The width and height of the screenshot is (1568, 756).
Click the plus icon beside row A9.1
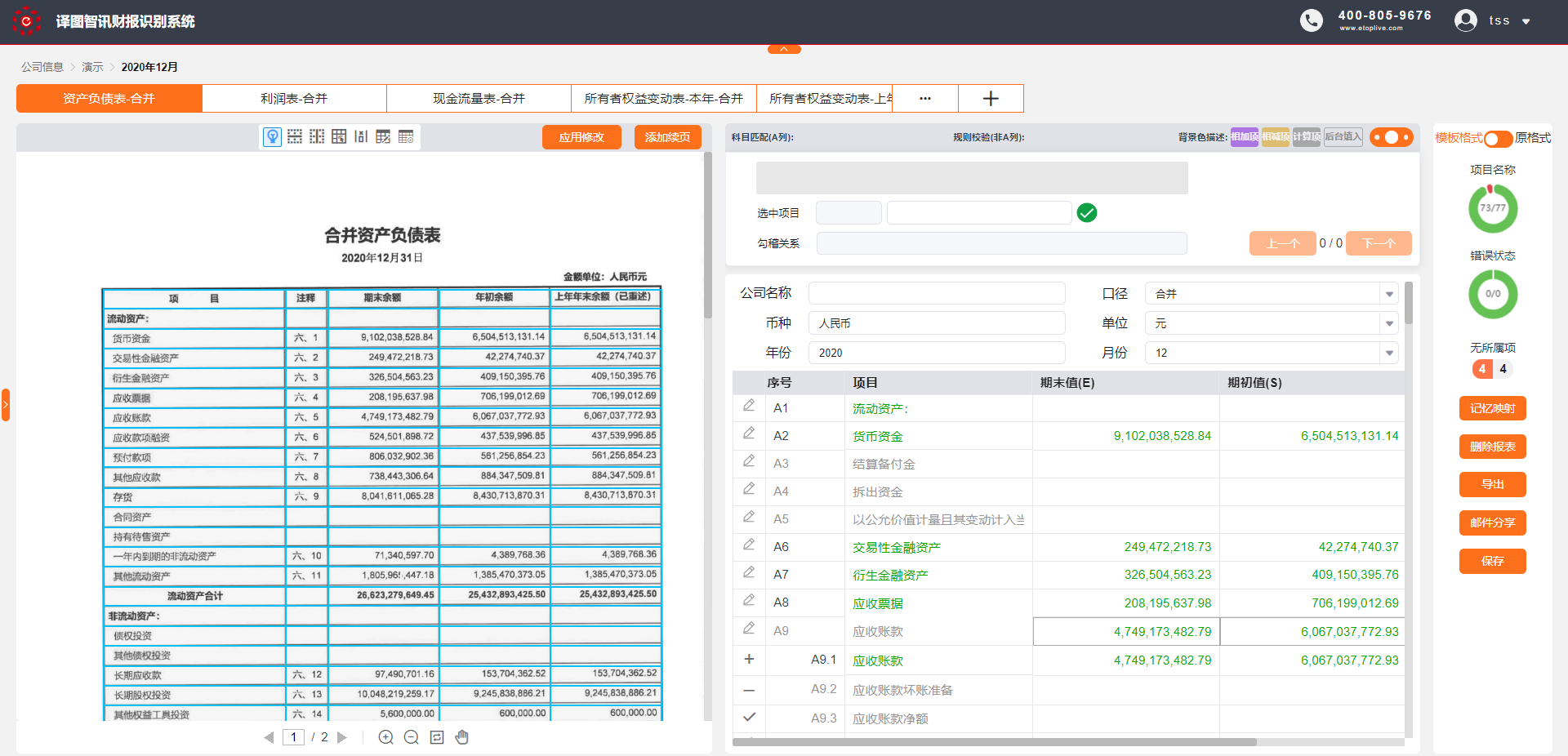749,659
